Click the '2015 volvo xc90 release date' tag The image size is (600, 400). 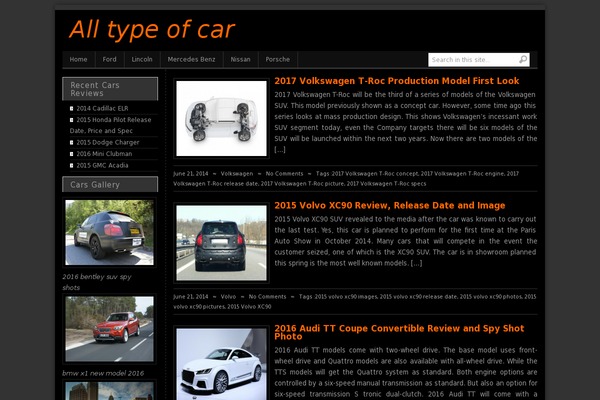(x=418, y=297)
